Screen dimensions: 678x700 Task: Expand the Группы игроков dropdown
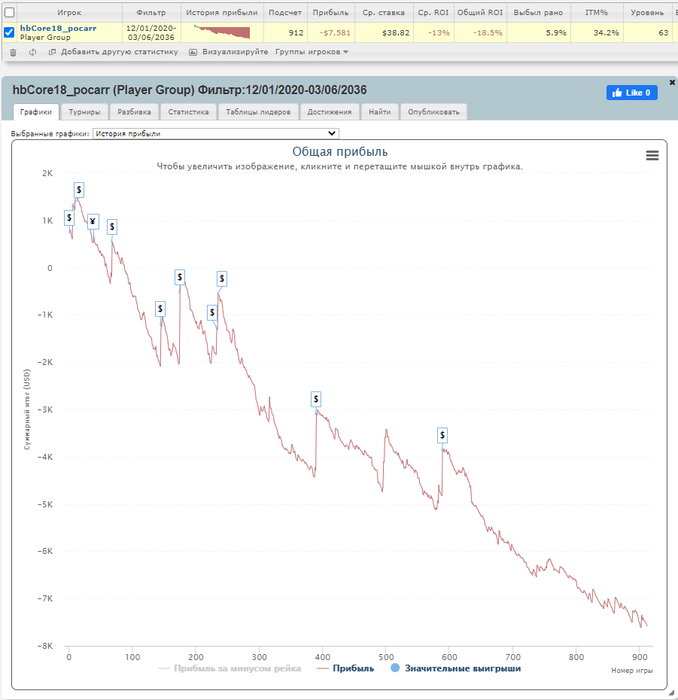[312, 52]
